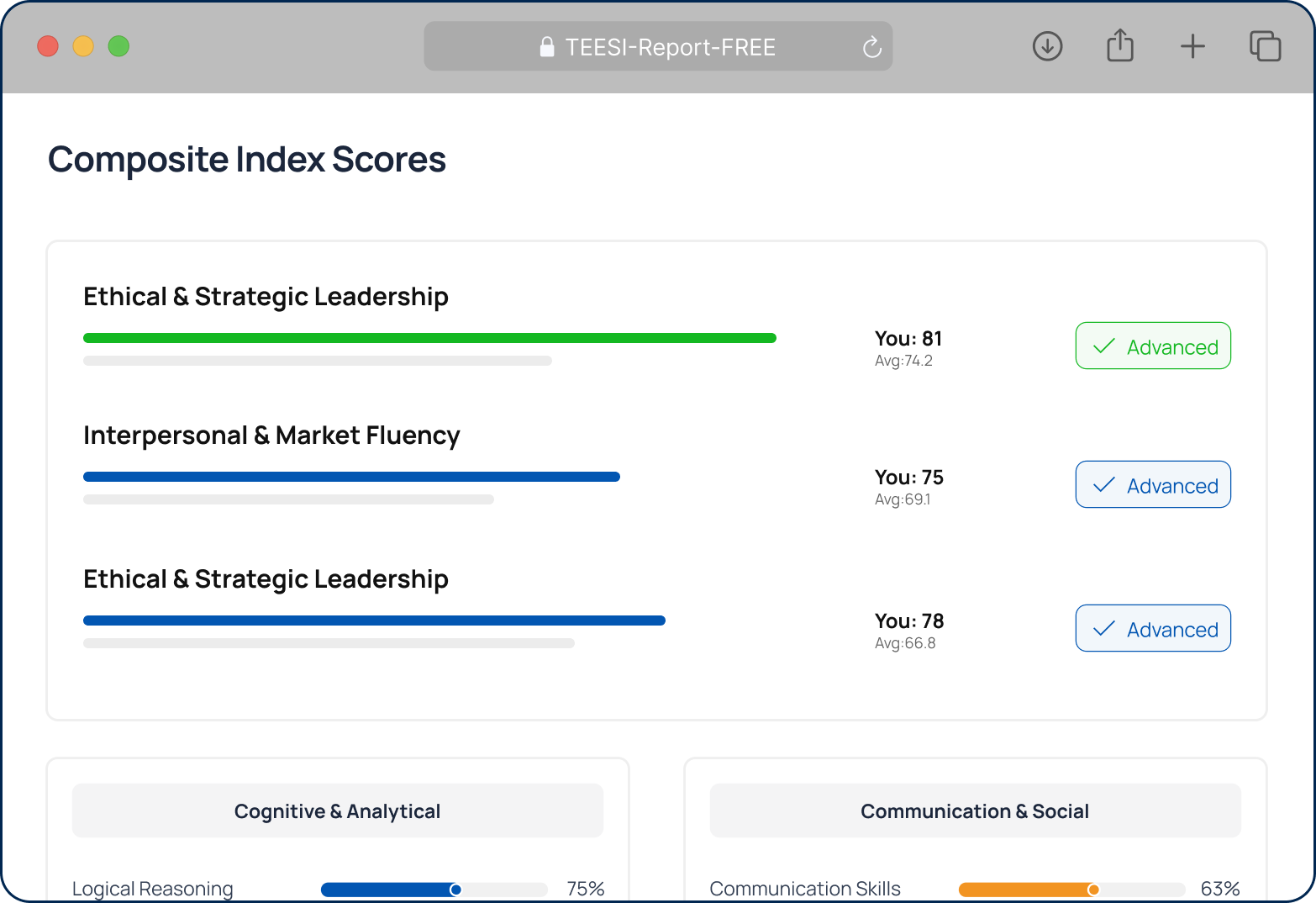This screenshot has width=1316, height=903.
Task: Reload the page with the refresh icon
Action: tap(872, 47)
